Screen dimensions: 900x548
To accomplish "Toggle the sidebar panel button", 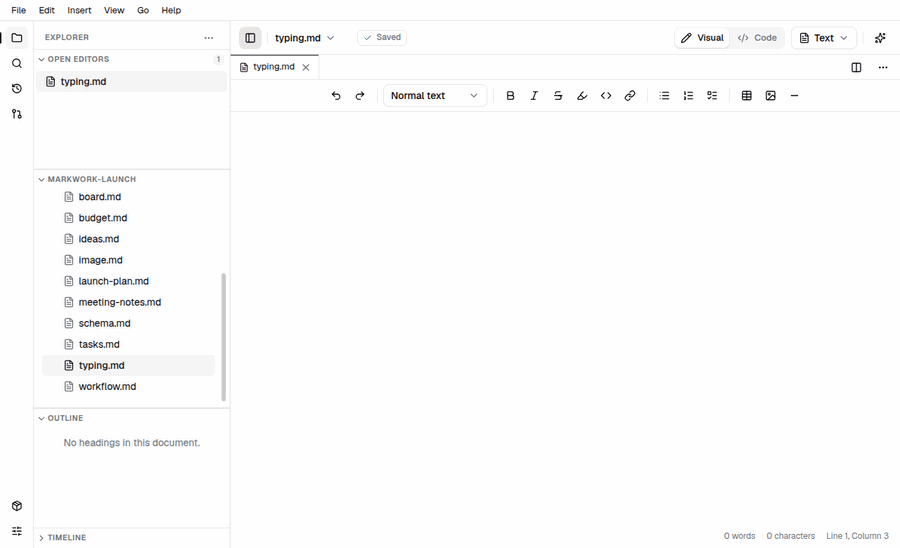I will [x=250, y=38].
